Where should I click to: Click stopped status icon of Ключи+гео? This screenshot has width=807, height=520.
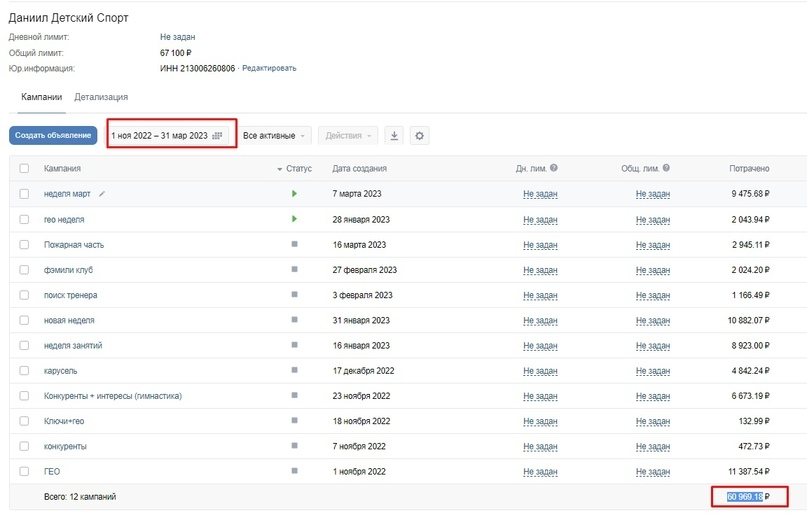(294, 421)
